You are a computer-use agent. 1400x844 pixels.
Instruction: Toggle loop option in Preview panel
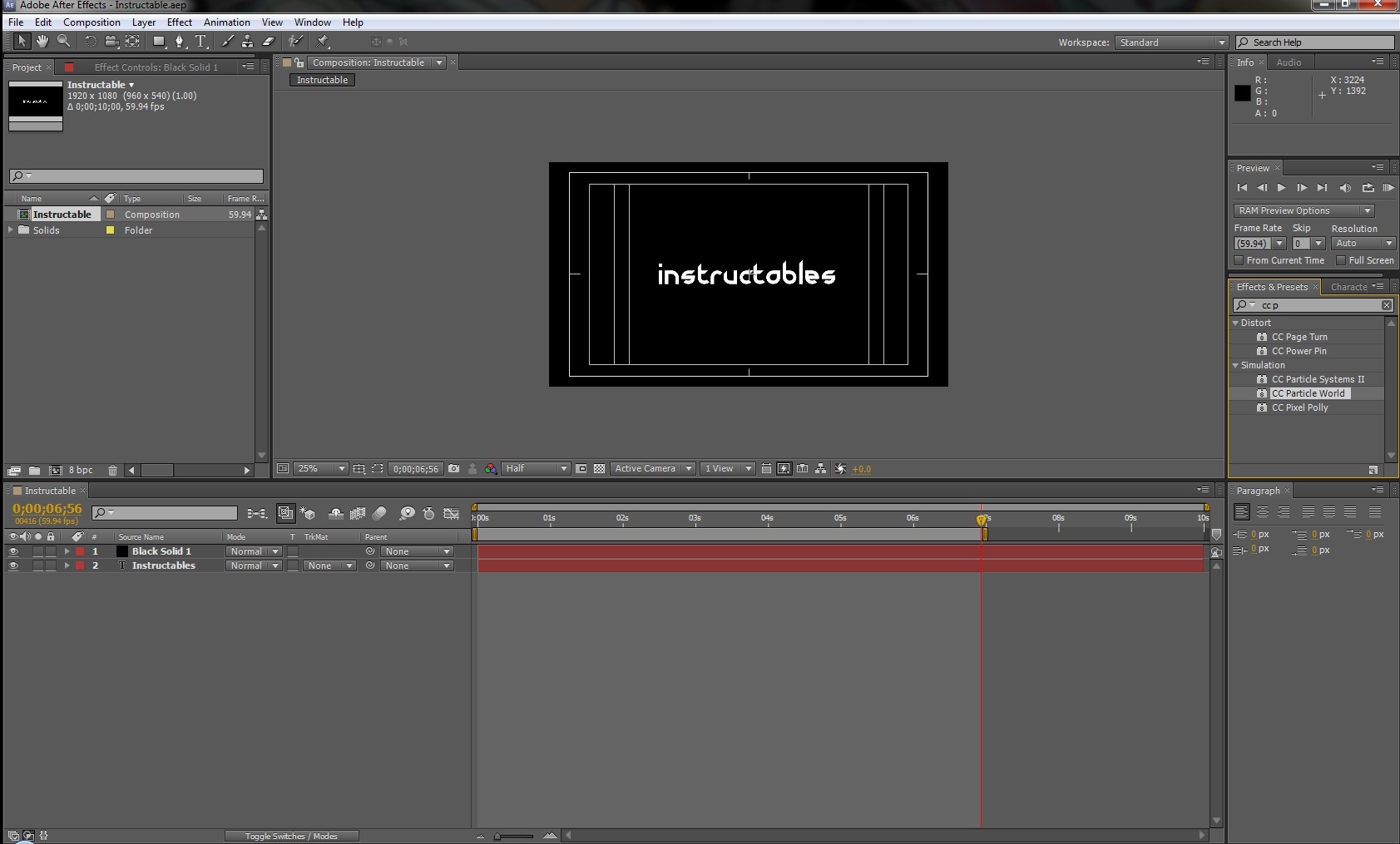tap(1368, 188)
